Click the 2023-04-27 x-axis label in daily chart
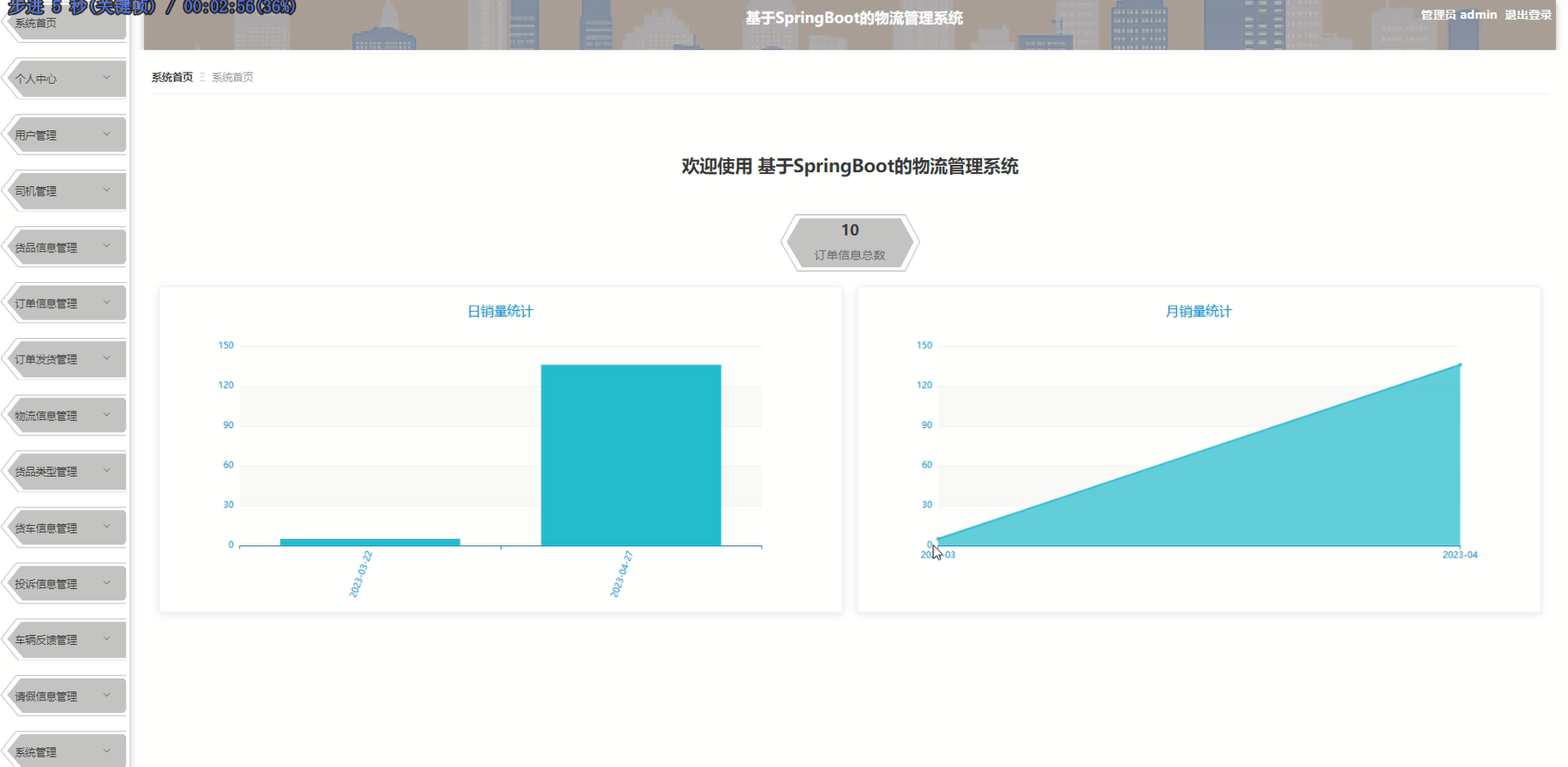 coord(622,574)
